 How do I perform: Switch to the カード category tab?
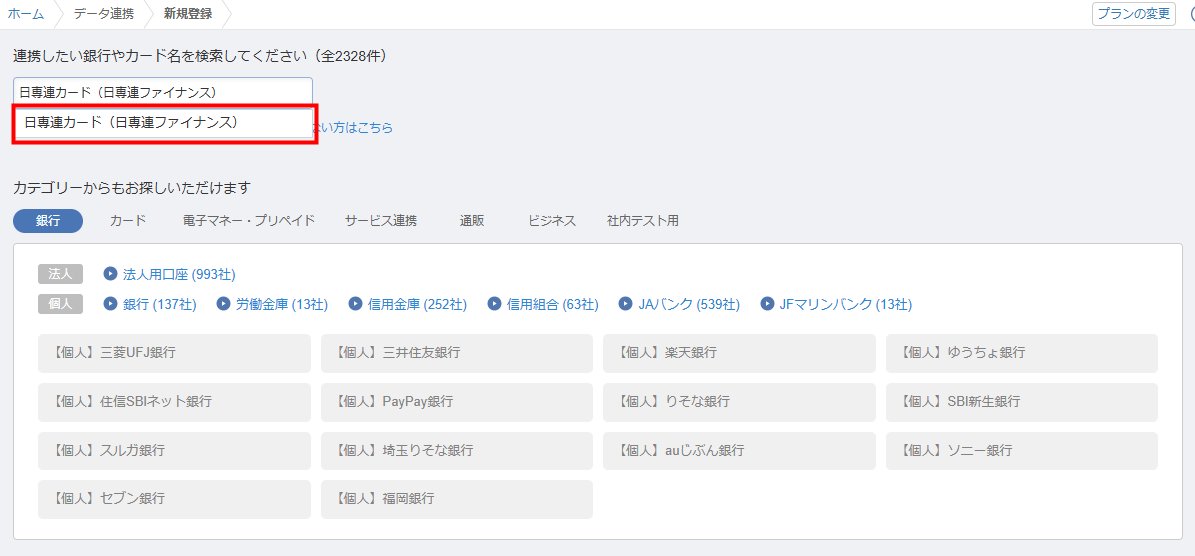128,221
